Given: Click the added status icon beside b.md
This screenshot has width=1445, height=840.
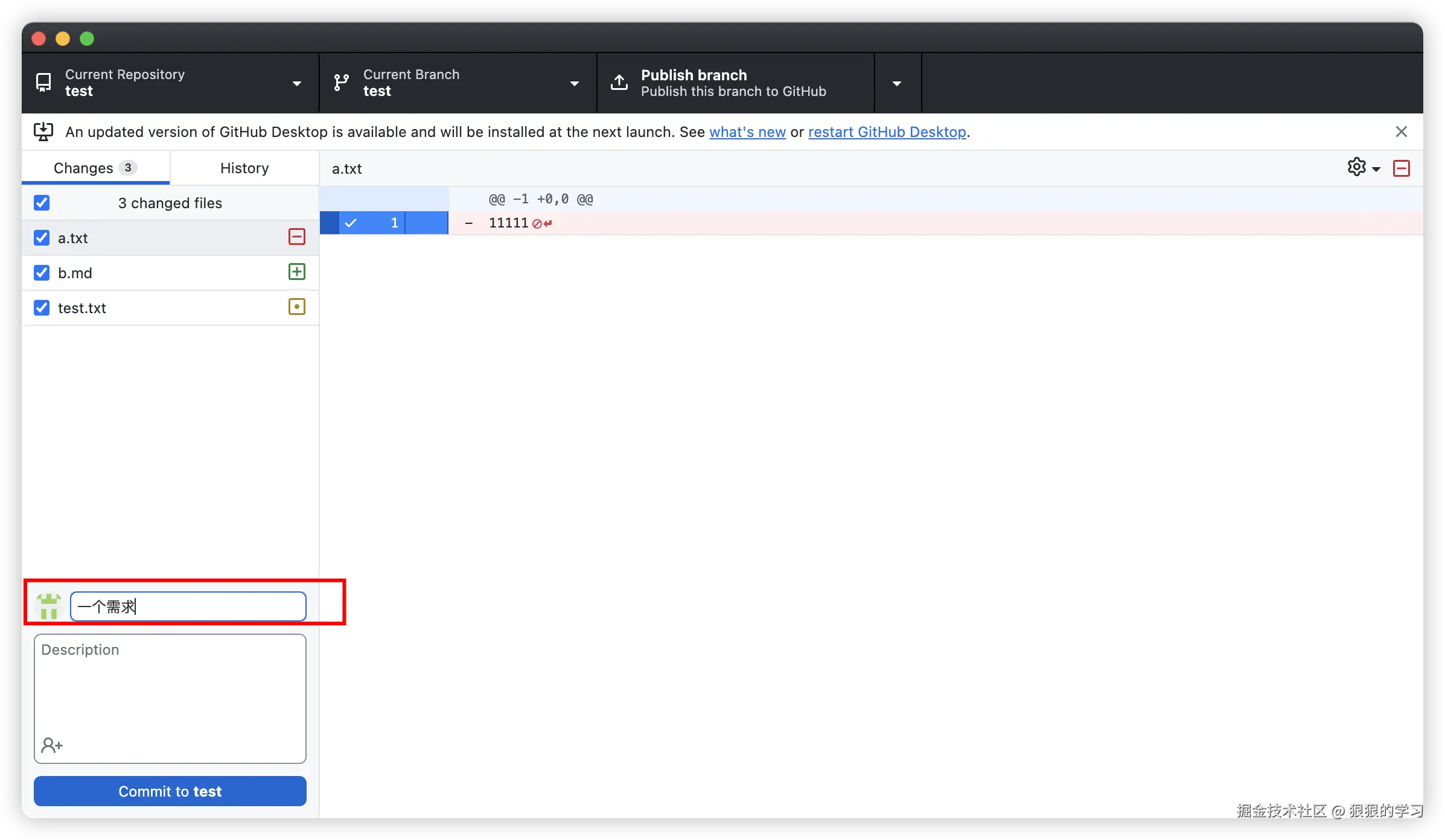Looking at the screenshot, I should coord(296,272).
